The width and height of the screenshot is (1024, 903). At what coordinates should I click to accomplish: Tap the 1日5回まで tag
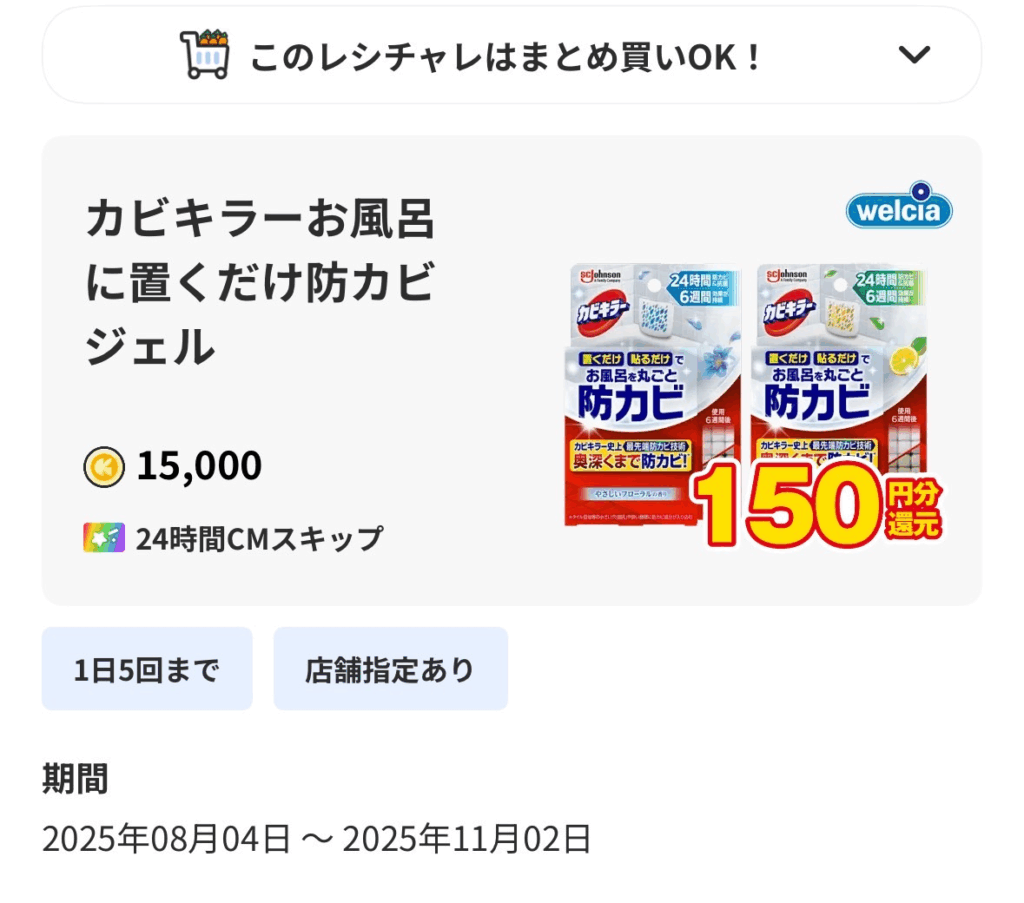147,669
